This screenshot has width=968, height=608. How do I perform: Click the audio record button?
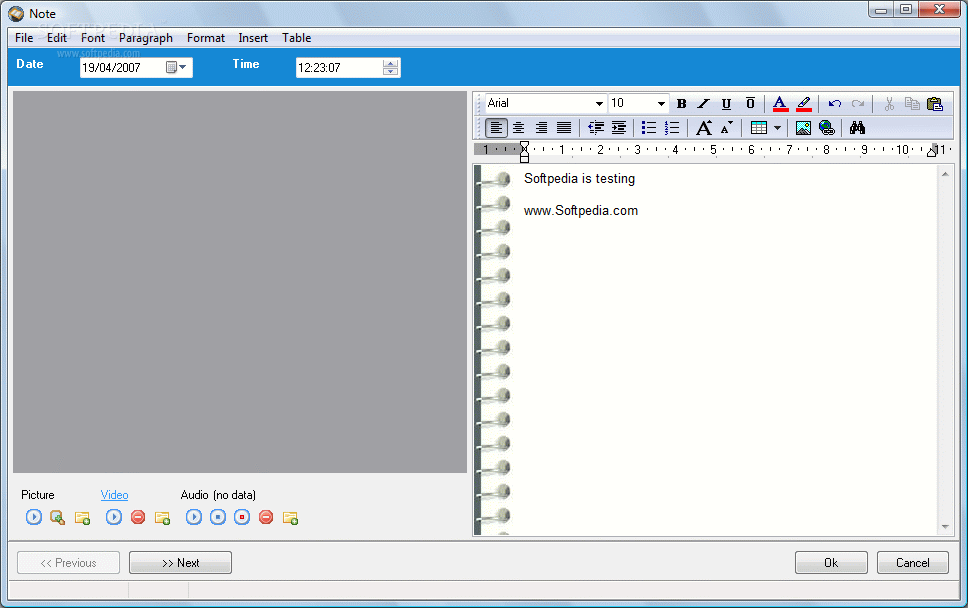point(242,517)
